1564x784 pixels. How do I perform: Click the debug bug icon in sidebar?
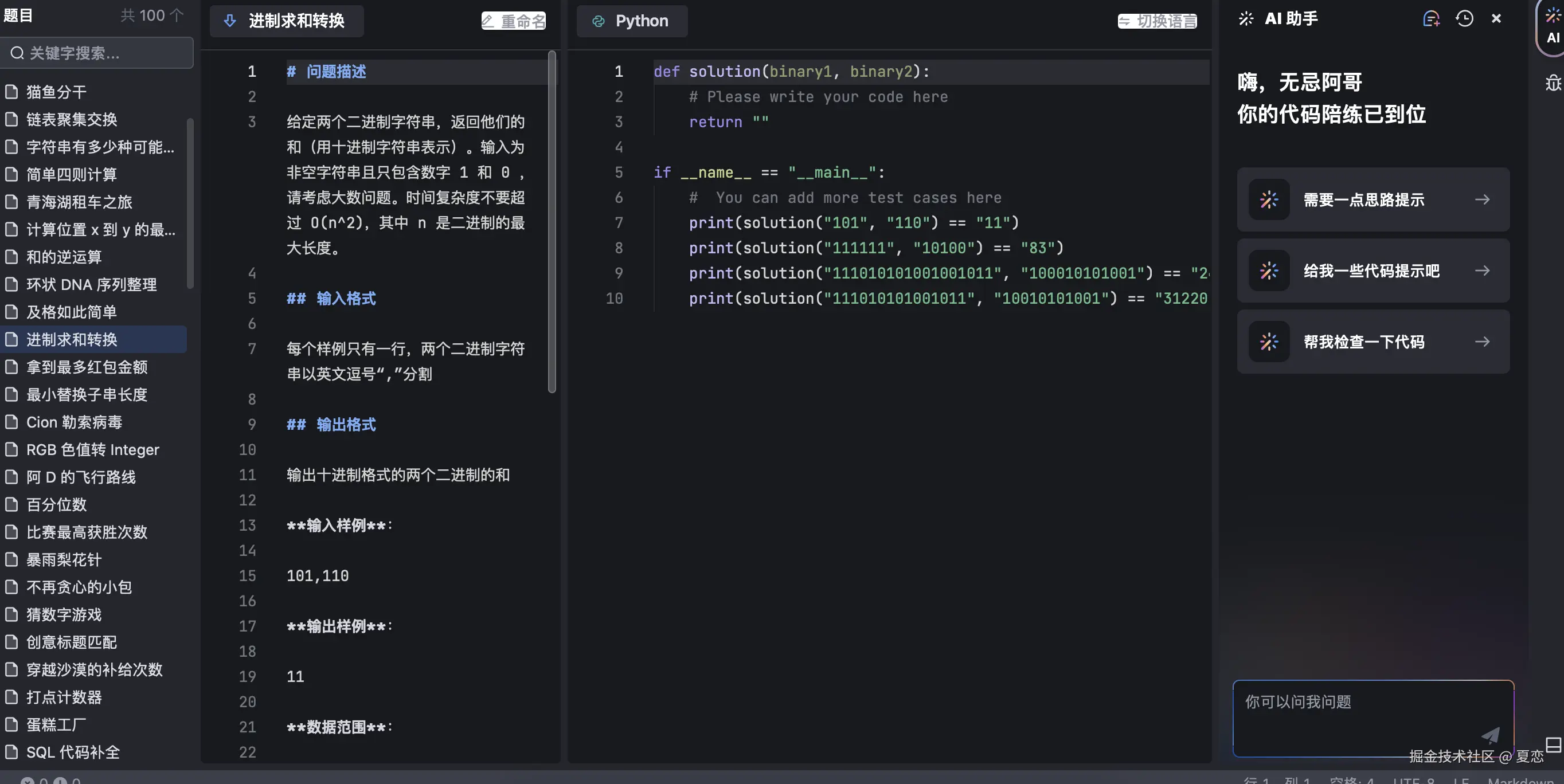tap(1553, 83)
